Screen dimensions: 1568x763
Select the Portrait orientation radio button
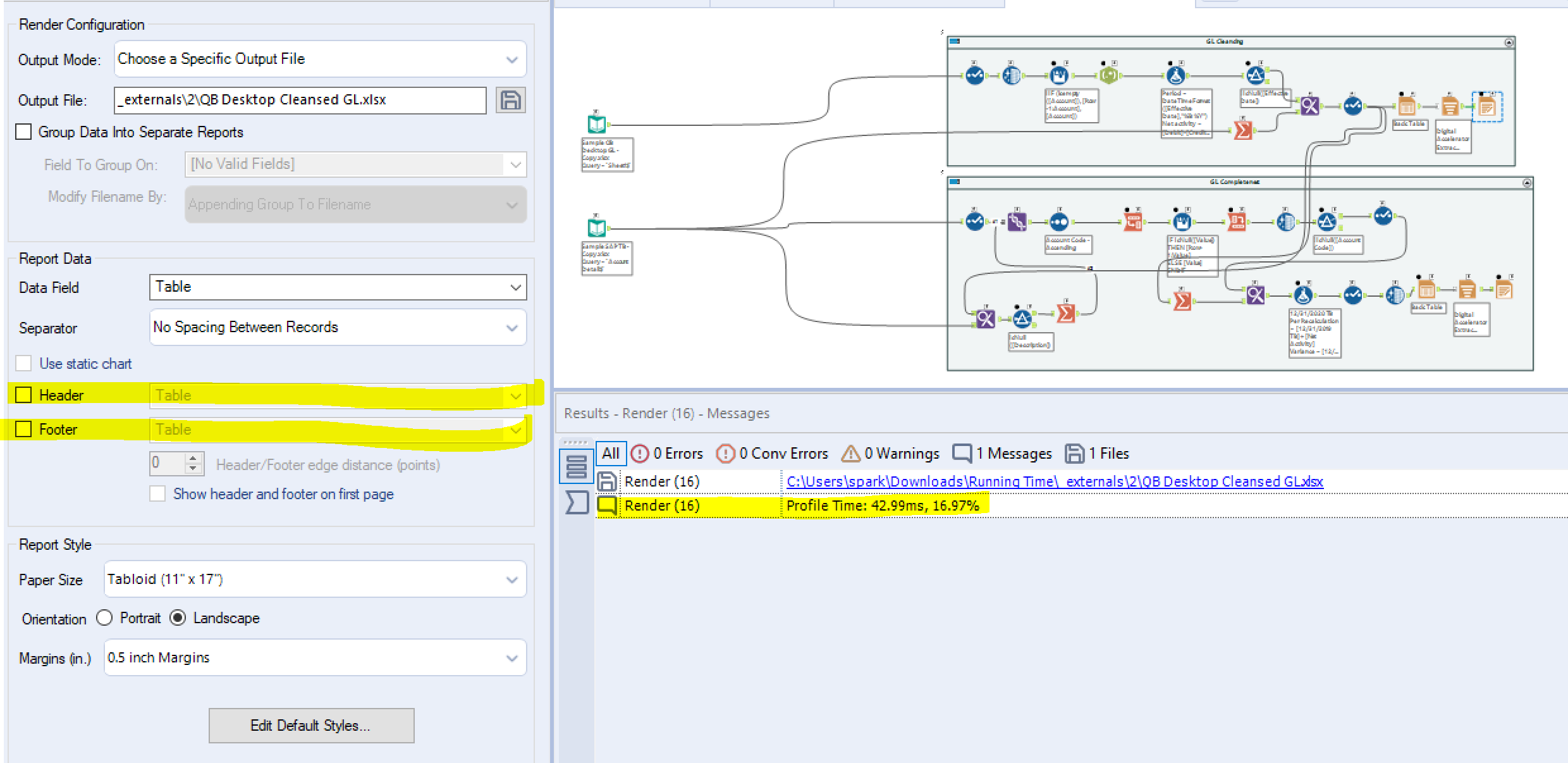104,618
